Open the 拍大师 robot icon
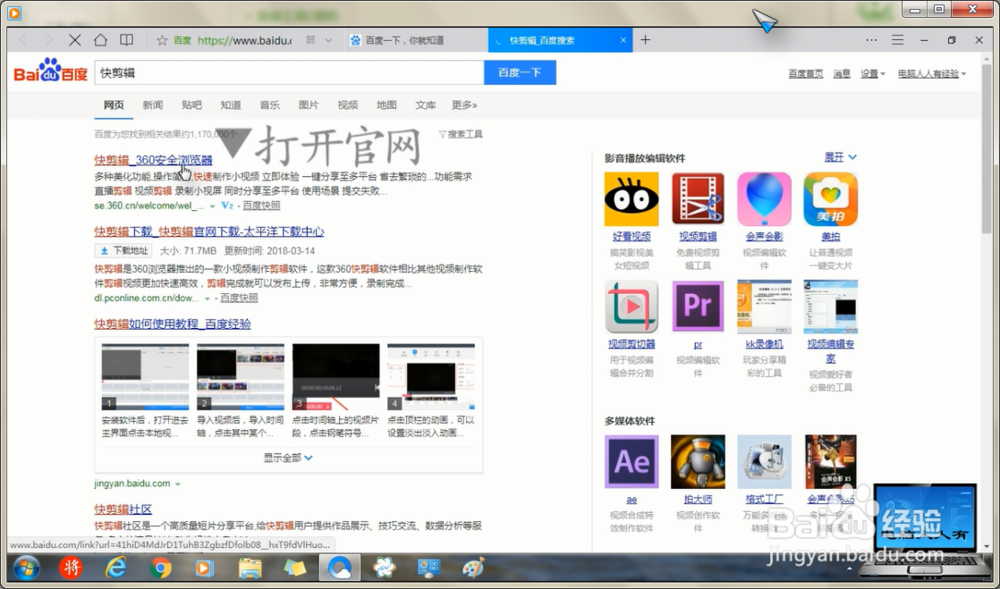 pos(698,462)
